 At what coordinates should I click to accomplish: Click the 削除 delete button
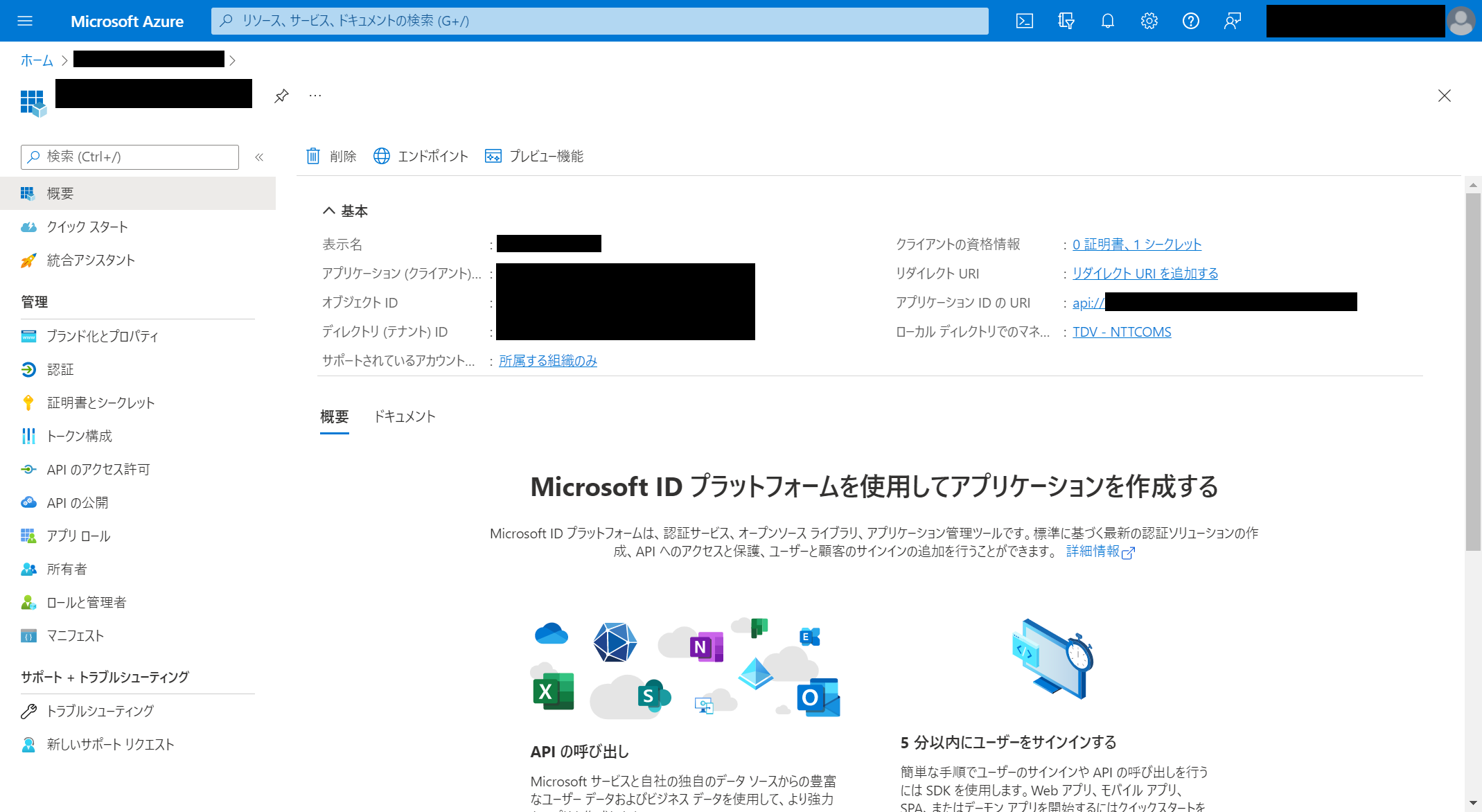tap(331, 156)
